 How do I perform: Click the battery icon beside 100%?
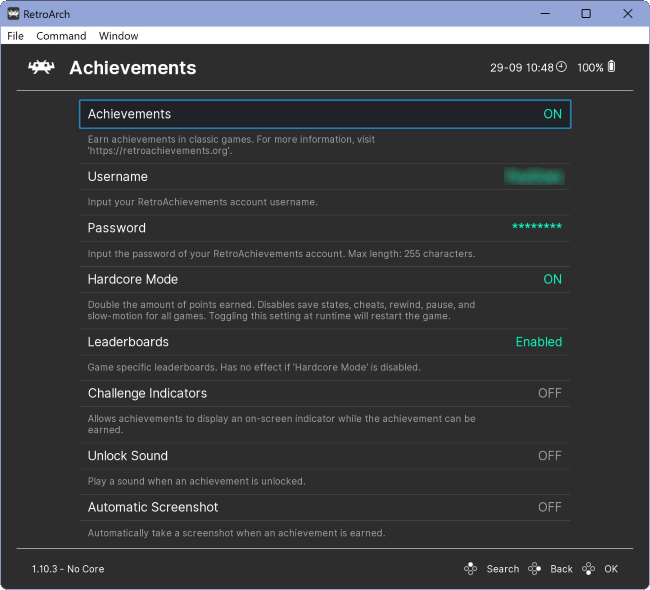611,66
